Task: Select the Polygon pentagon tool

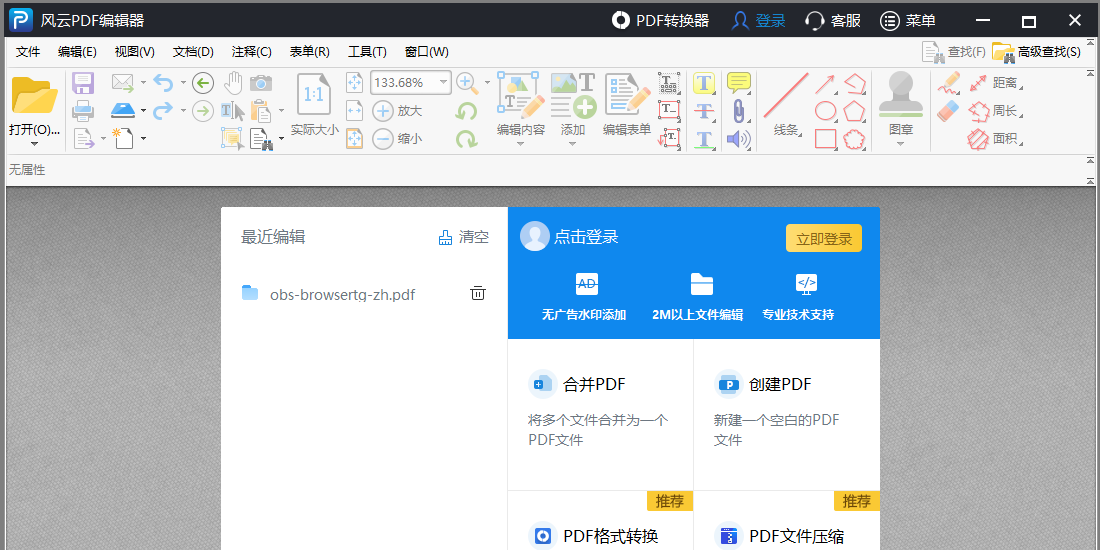Action: click(854, 111)
